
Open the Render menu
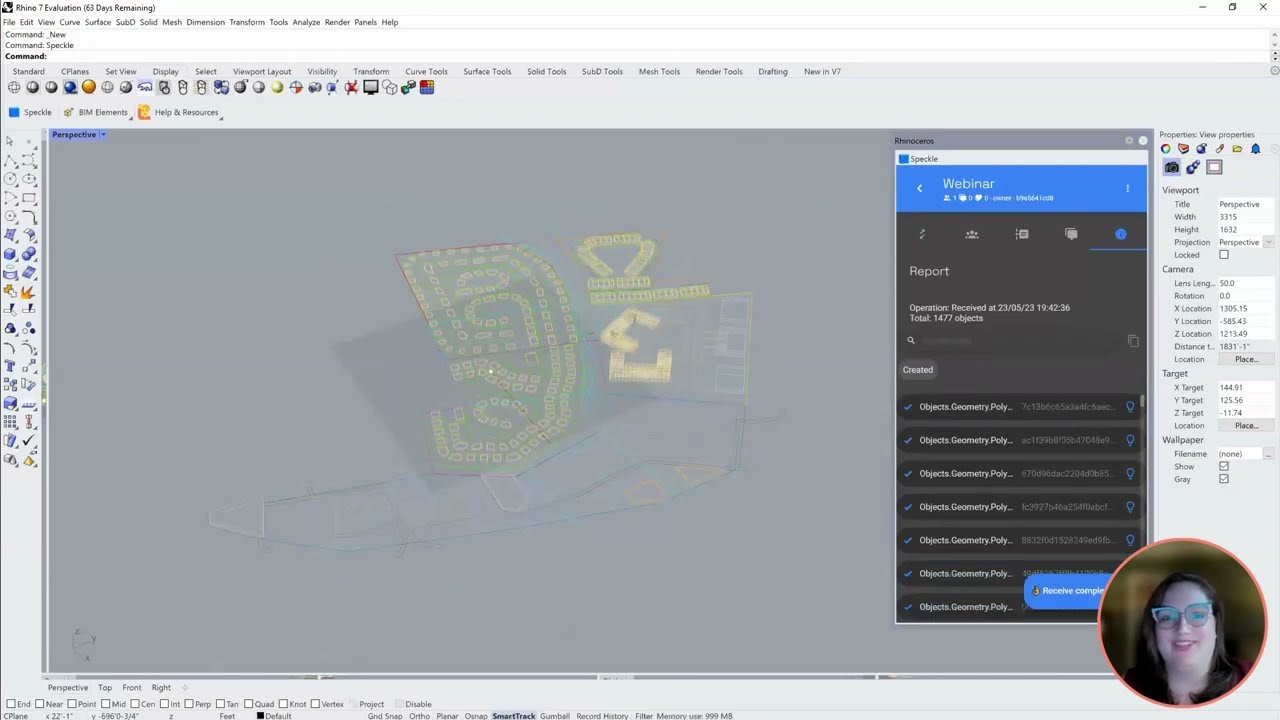(337, 22)
